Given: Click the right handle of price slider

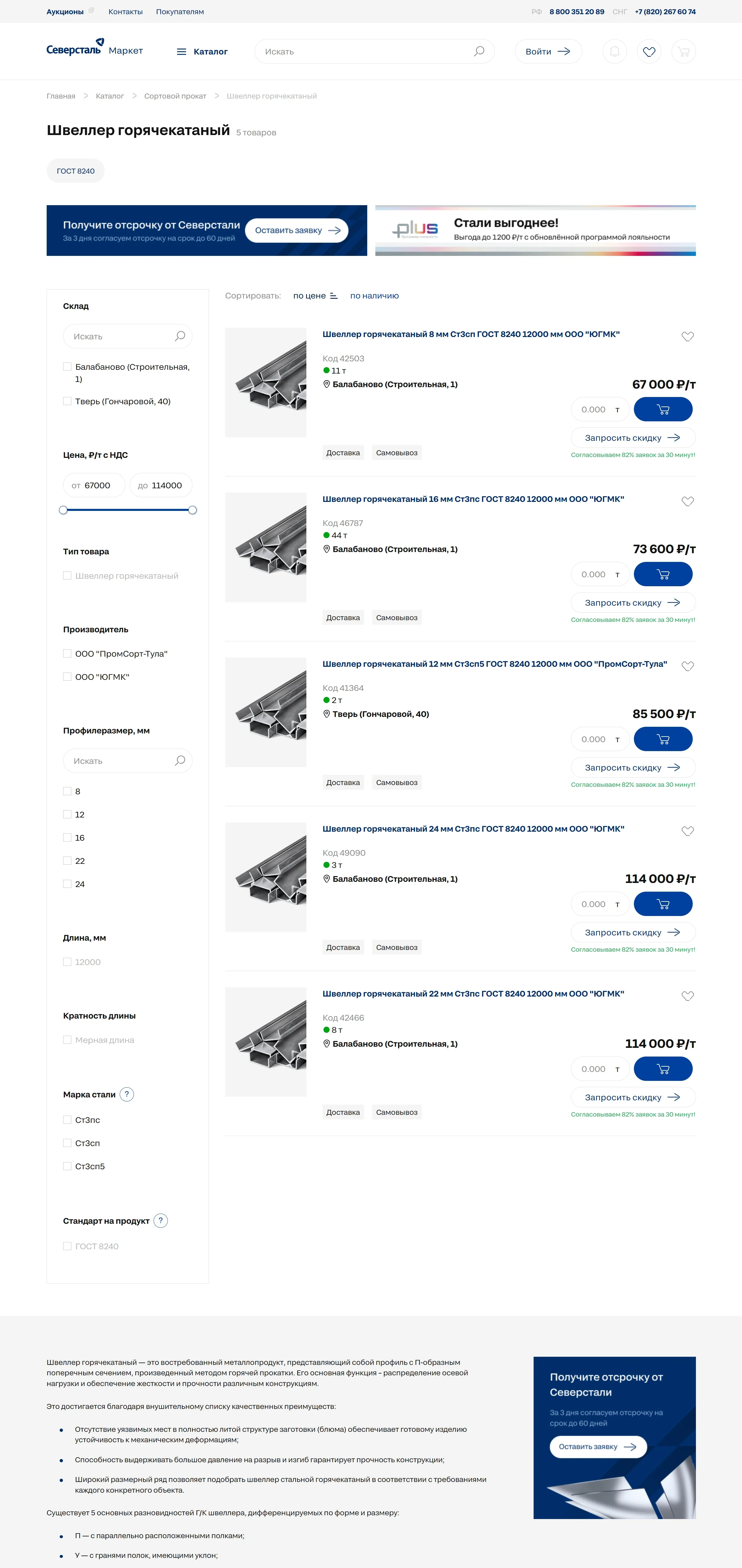Looking at the screenshot, I should coord(192,510).
